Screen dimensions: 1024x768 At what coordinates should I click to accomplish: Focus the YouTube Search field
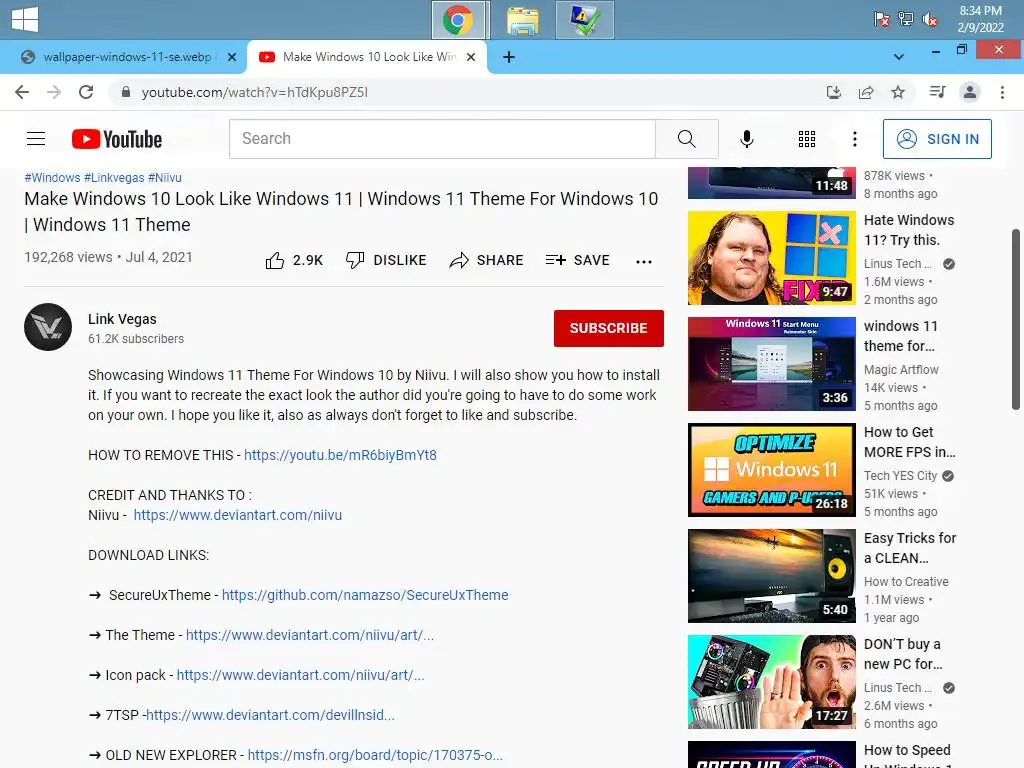(x=442, y=138)
